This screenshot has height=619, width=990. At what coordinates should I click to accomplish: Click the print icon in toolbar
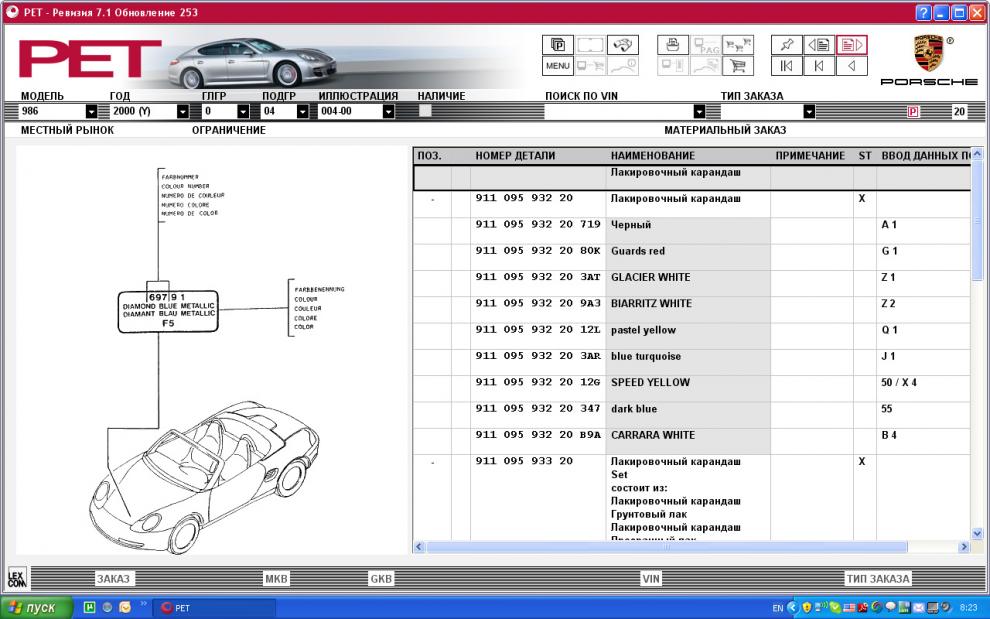672,45
